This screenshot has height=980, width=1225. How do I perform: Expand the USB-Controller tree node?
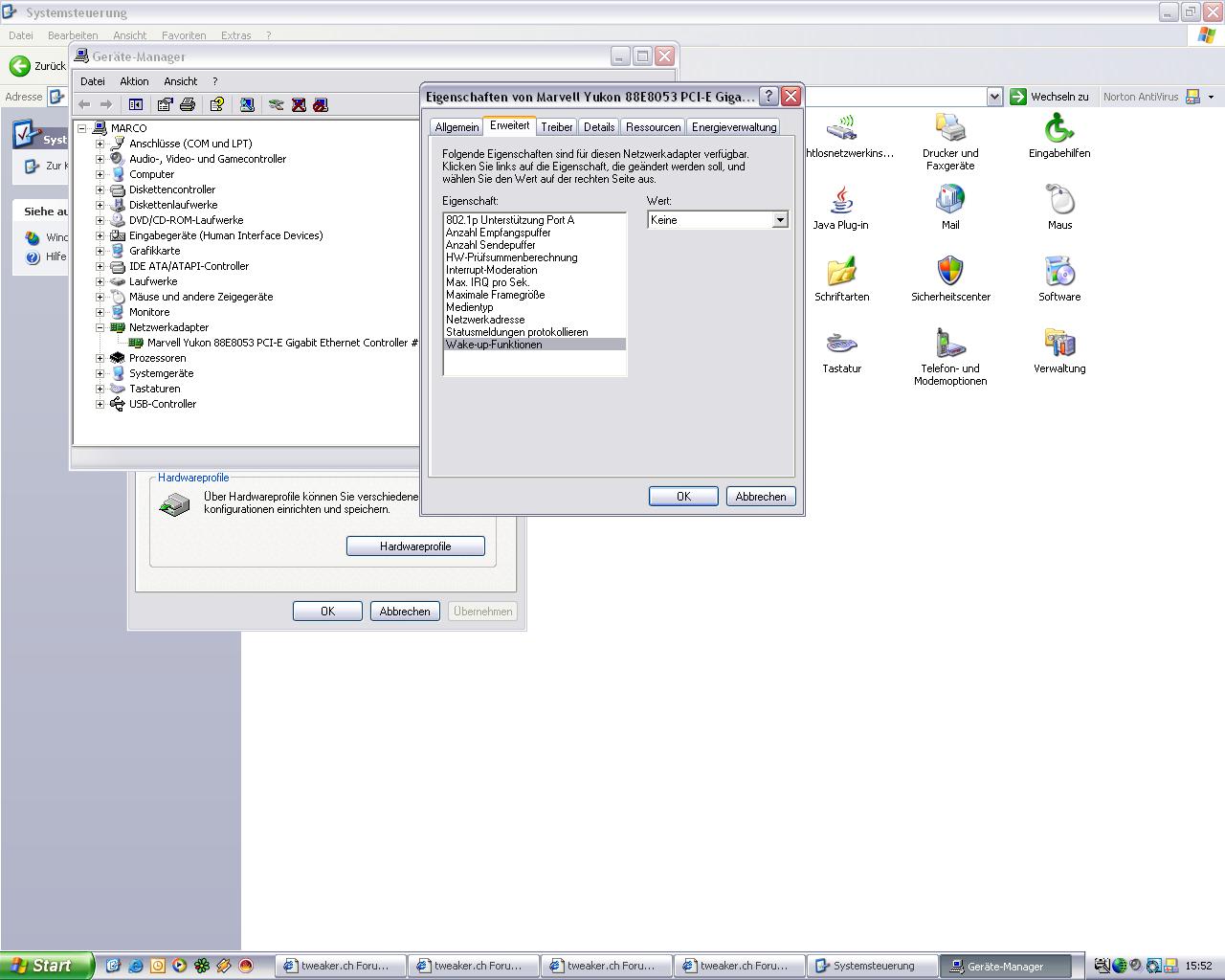coord(100,404)
